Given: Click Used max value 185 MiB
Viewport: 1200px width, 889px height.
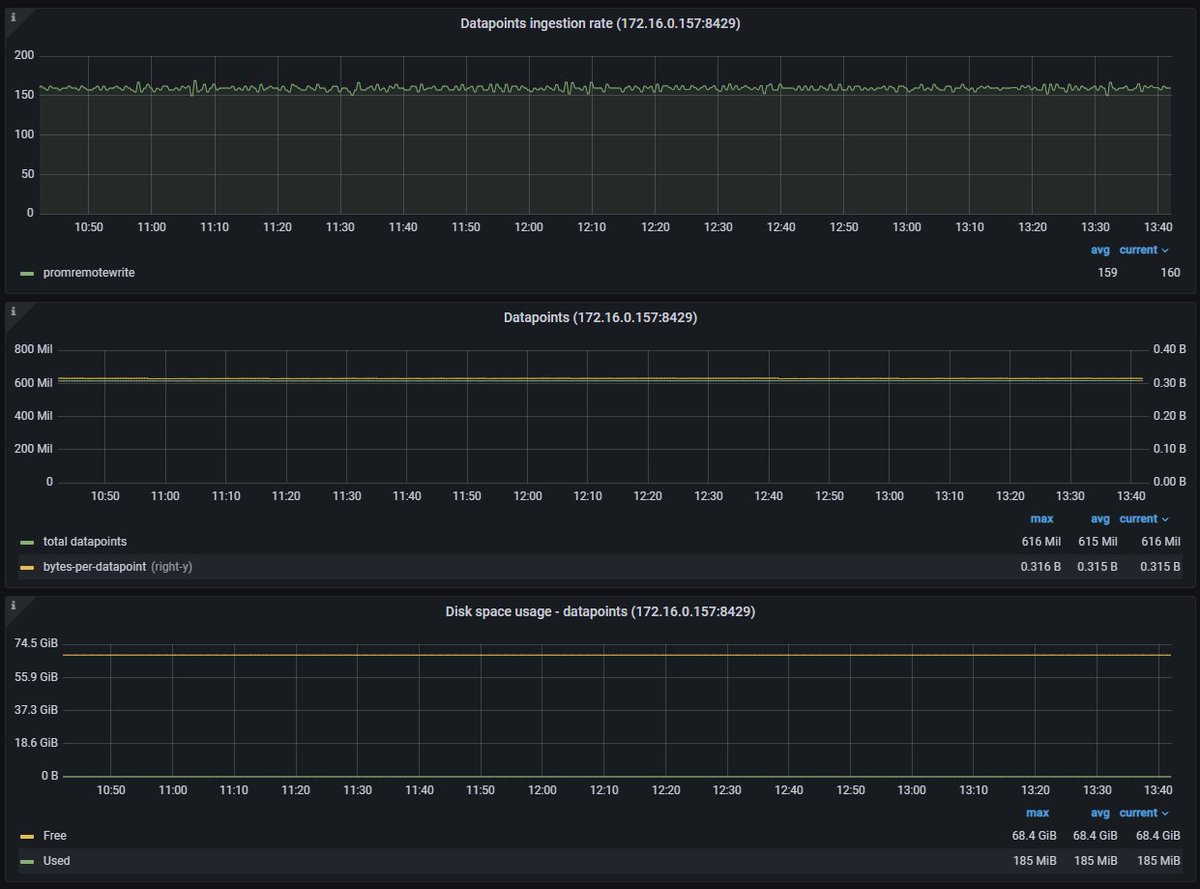Looking at the screenshot, I should 1035,860.
